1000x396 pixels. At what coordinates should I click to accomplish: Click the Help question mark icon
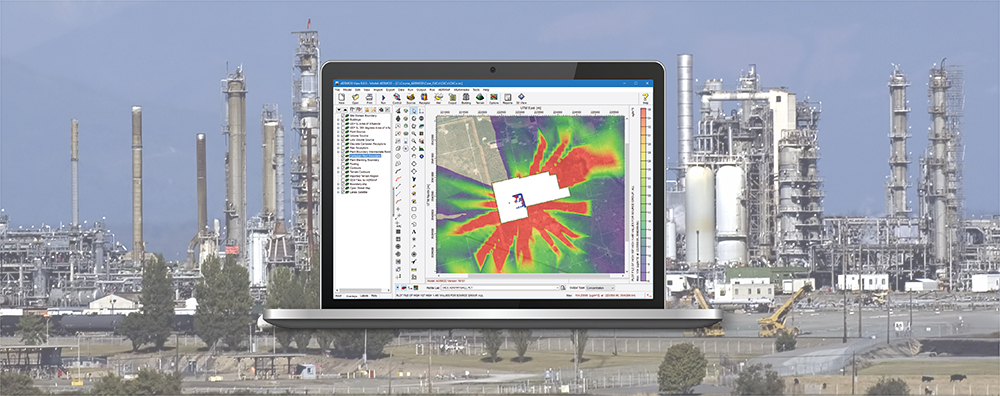click(x=645, y=98)
